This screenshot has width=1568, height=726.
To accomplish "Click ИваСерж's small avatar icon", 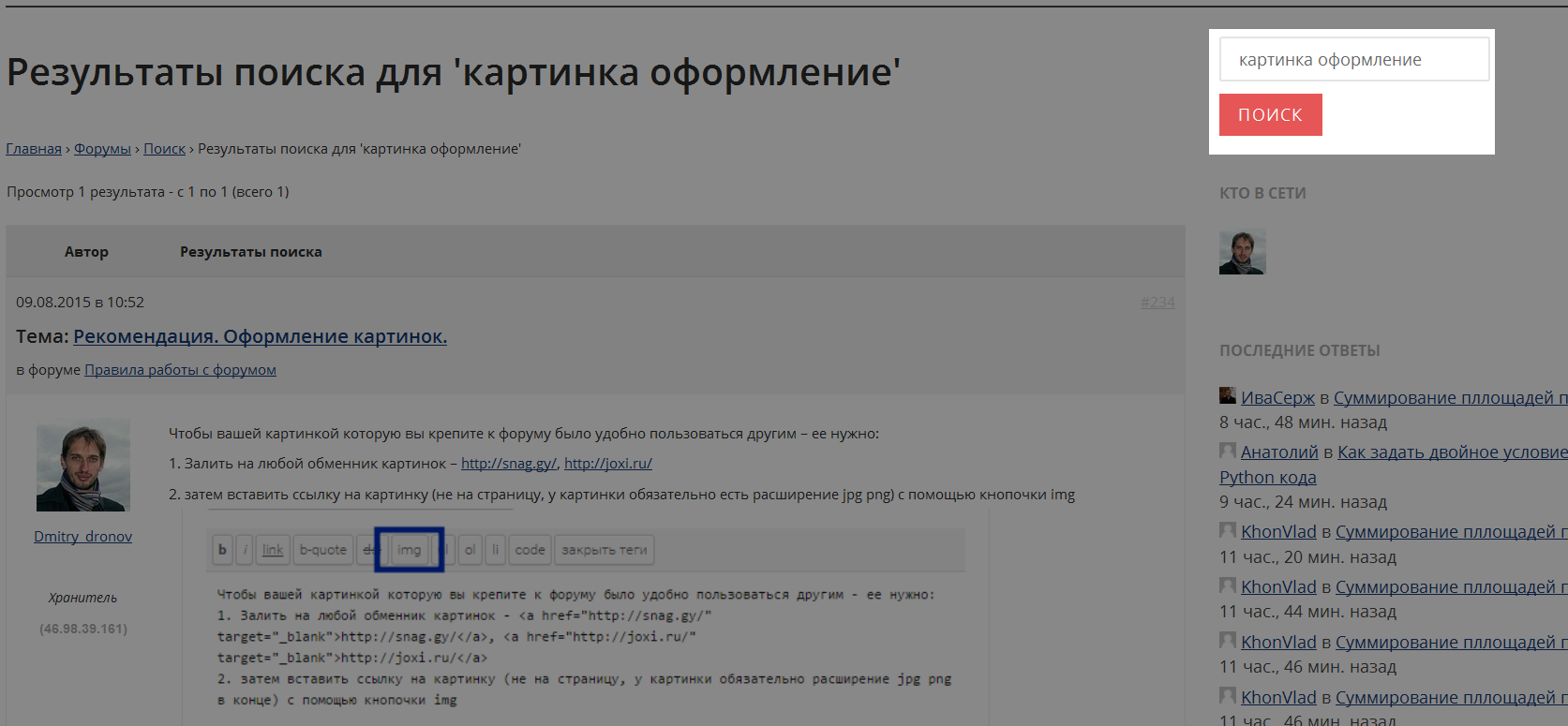I will [1228, 395].
